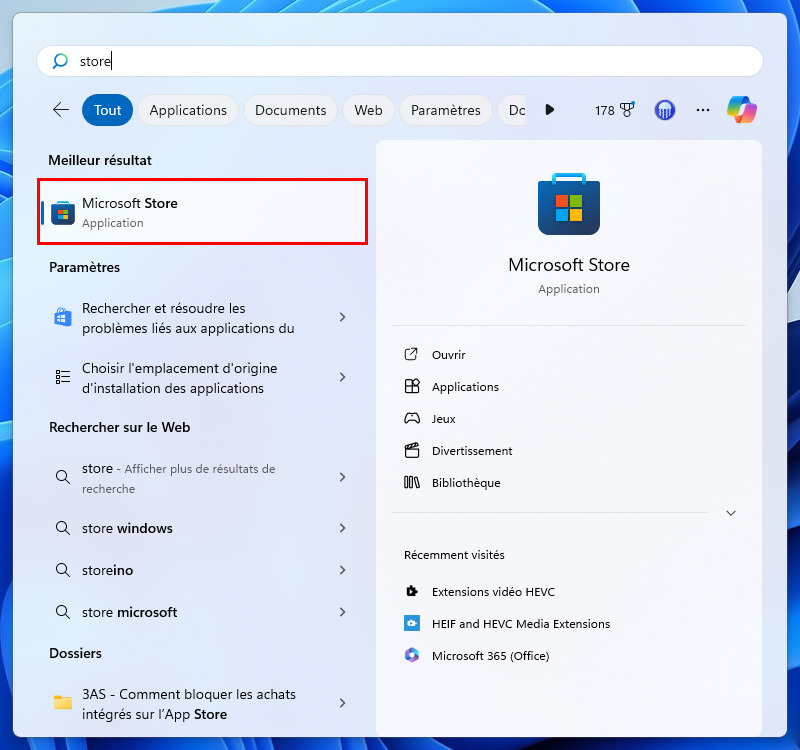Viewport: 800px width, 750px height.
Task: Open Extensions vidéo HEVC recent item
Action: pos(493,591)
